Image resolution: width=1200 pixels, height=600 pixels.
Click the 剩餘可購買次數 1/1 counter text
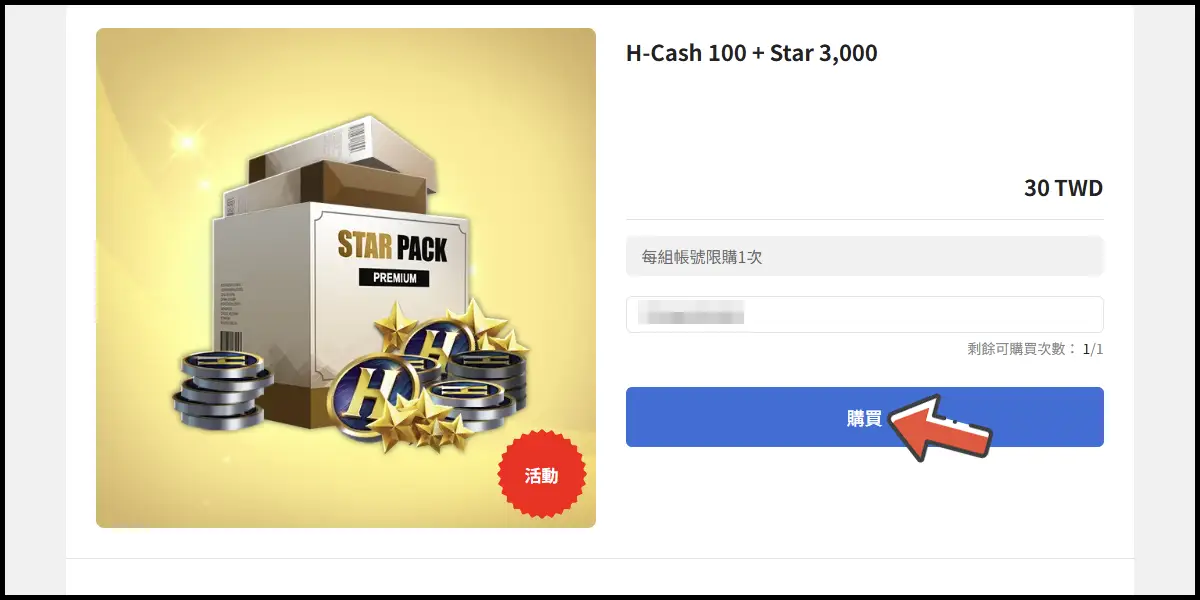(x=1035, y=349)
